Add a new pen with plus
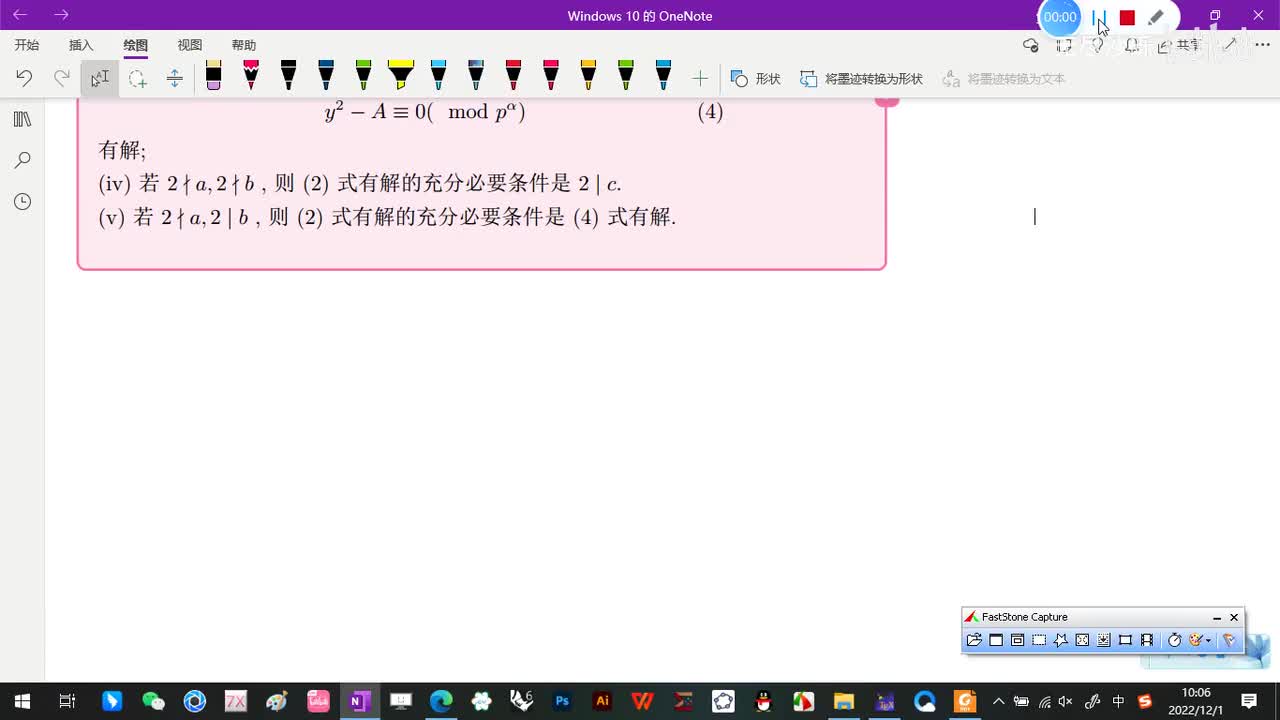The width and height of the screenshot is (1280, 720). [x=700, y=78]
